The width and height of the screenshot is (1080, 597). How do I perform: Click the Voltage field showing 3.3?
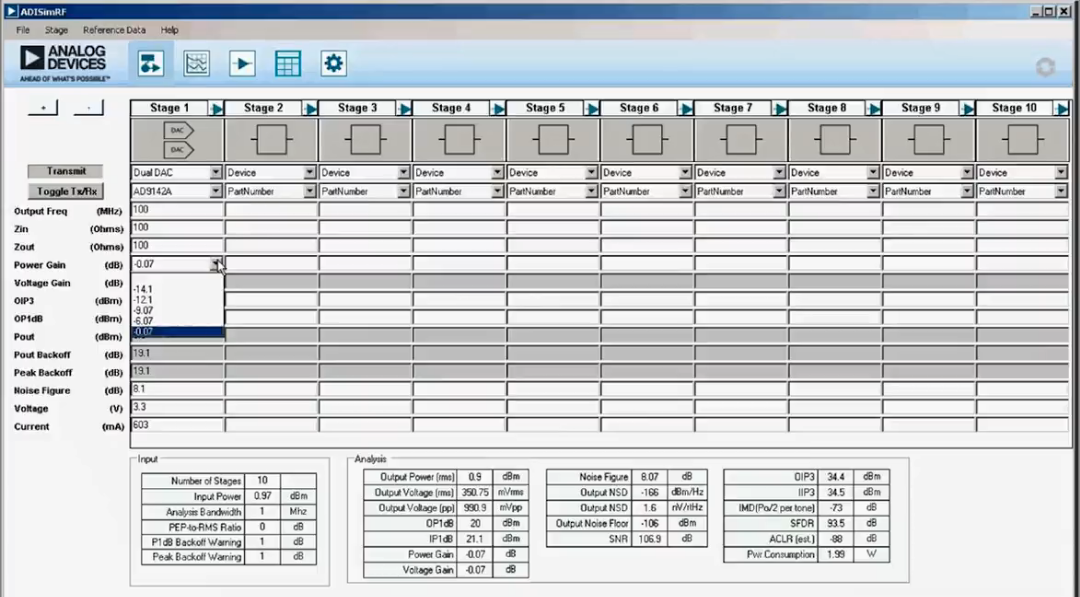177,407
